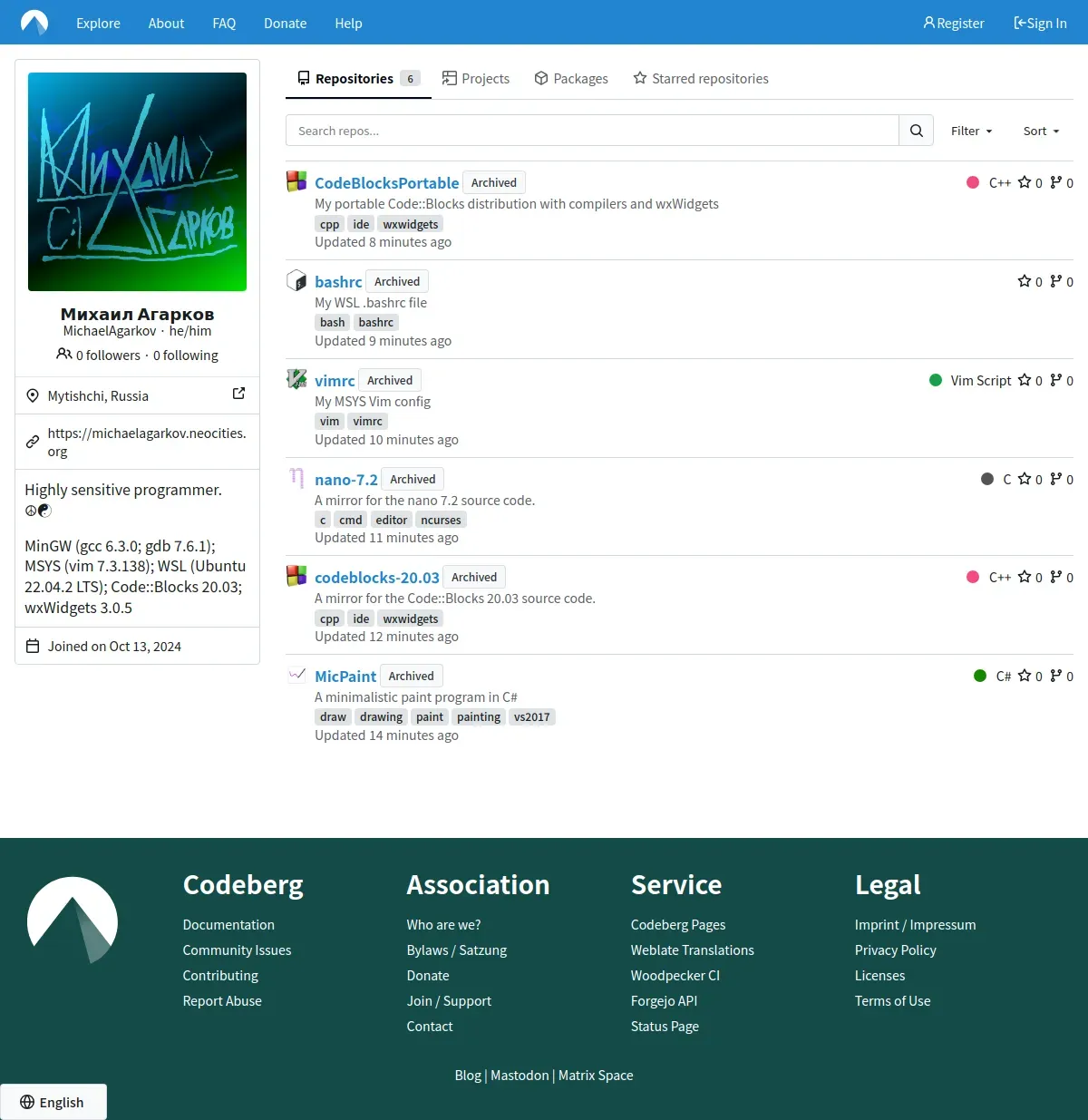Click the green Vim Script language dot
Image resolution: width=1088 pixels, height=1120 pixels.
click(x=936, y=380)
